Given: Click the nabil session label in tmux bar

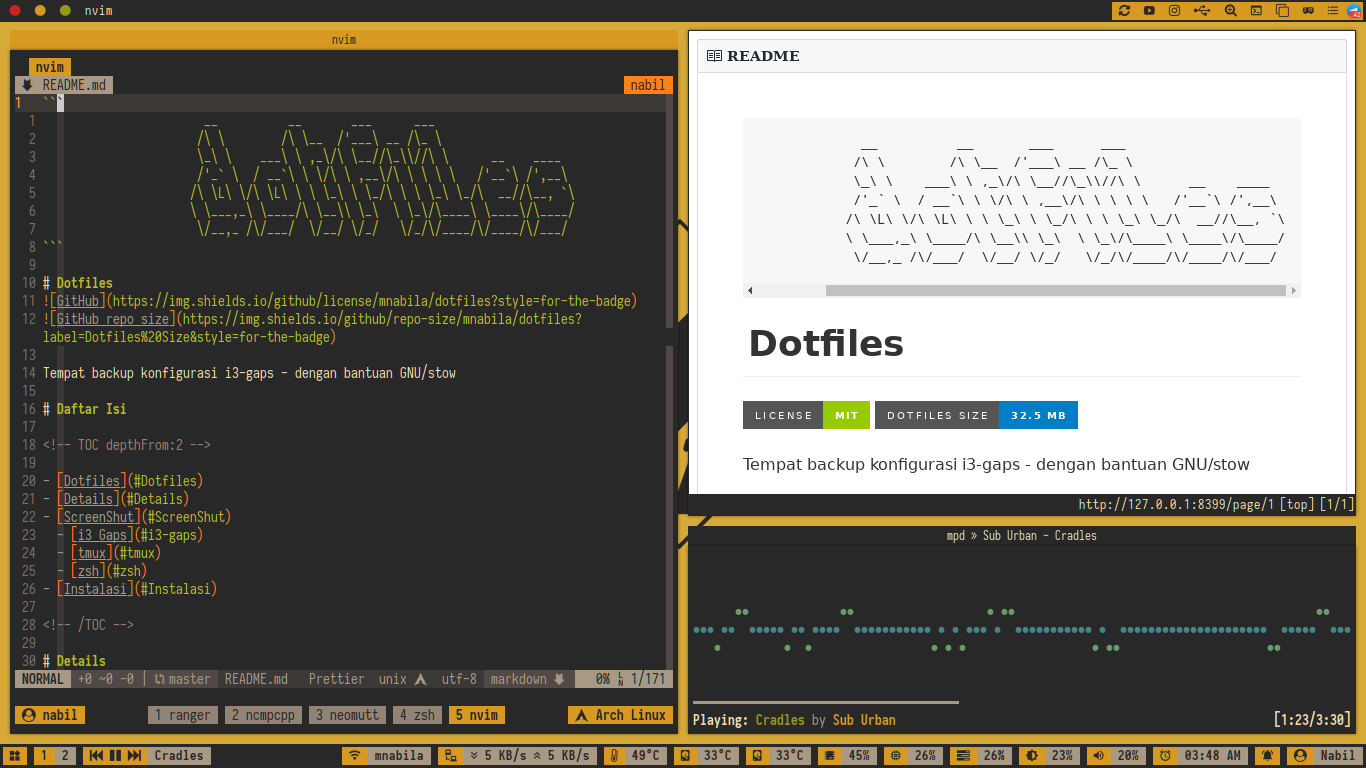Looking at the screenshot, I should click(x=49, y=715).
